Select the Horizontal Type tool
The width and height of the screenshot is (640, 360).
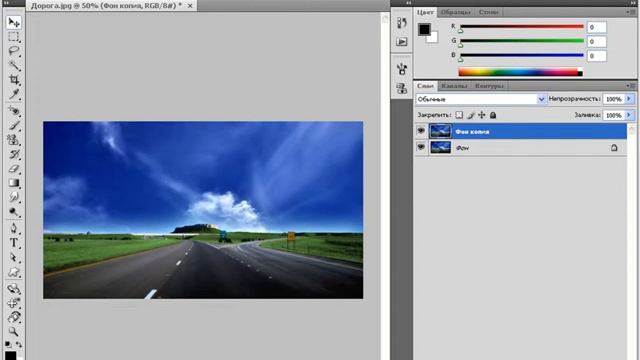[x=14, y=243]
